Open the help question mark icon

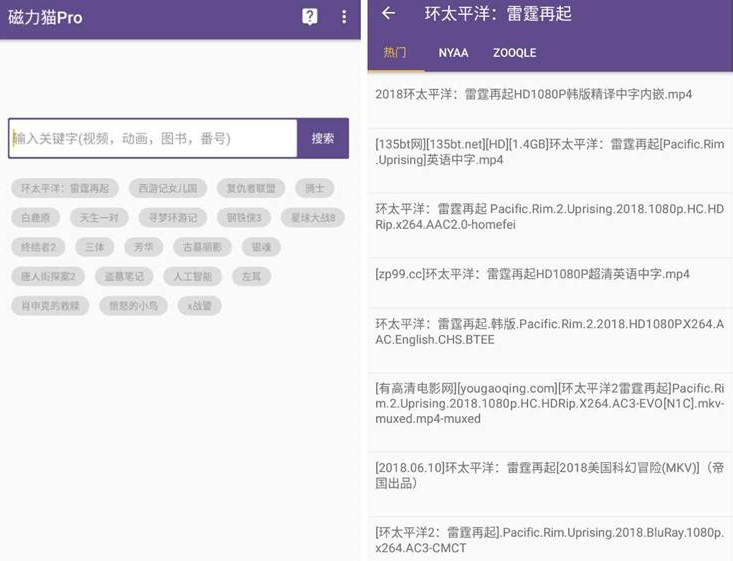[x=309, y=17]
